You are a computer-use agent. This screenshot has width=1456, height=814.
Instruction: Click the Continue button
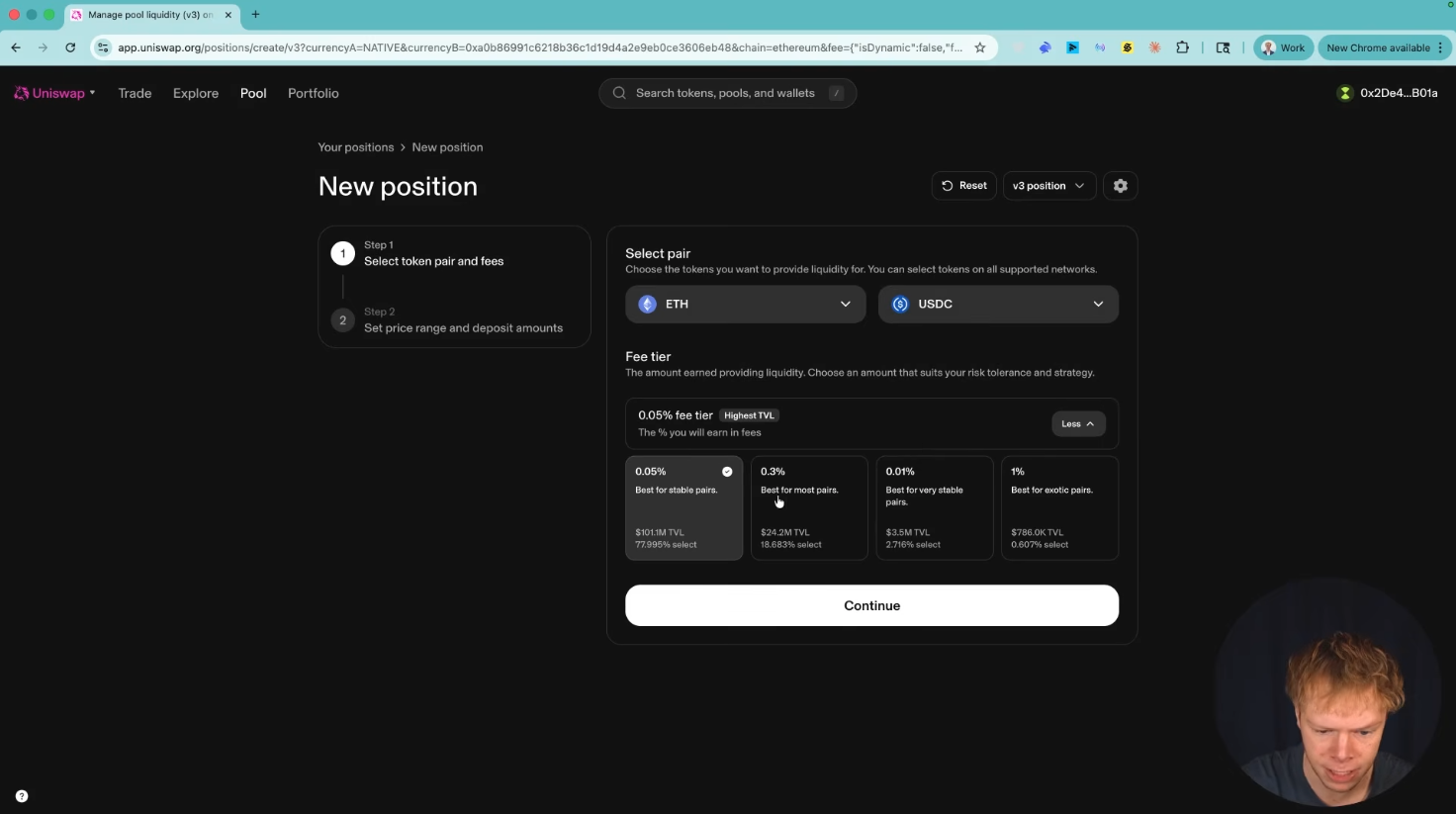click(x=871, y=605)
